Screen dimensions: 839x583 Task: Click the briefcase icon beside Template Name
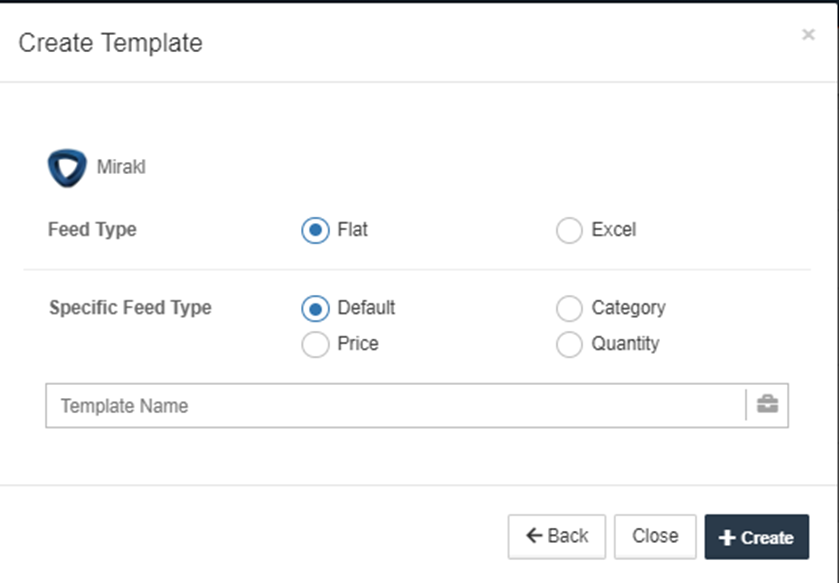[x=767, y=405]
